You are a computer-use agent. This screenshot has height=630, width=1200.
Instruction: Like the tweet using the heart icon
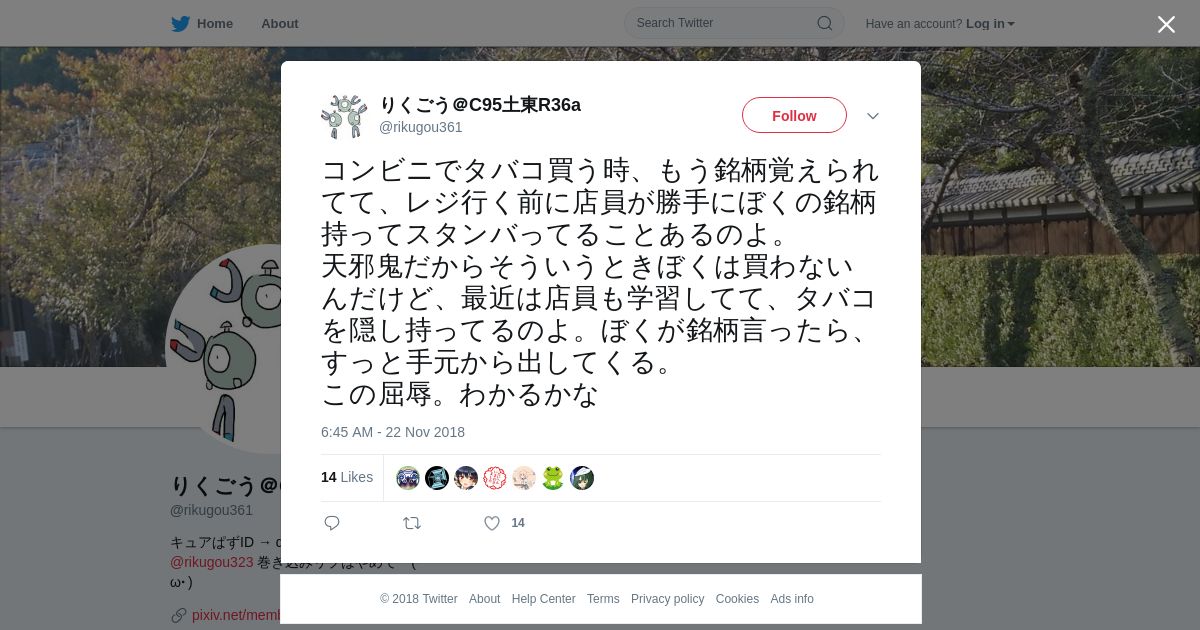(492, 523)
